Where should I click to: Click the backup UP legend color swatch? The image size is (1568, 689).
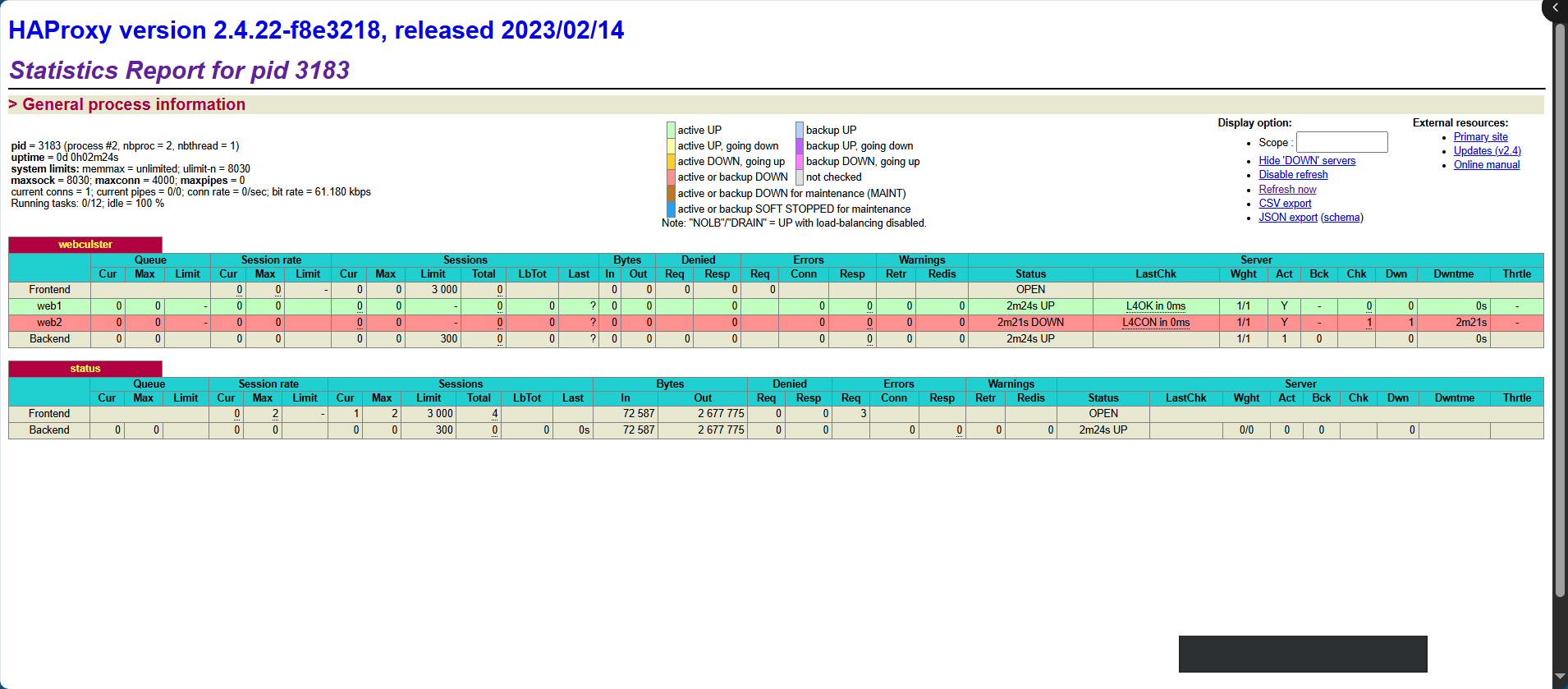click(800, 130)
